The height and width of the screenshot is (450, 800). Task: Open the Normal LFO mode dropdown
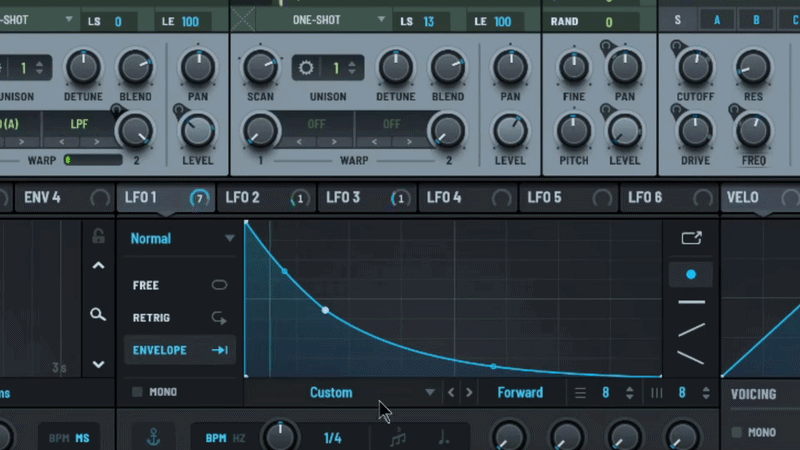(182, 238)
